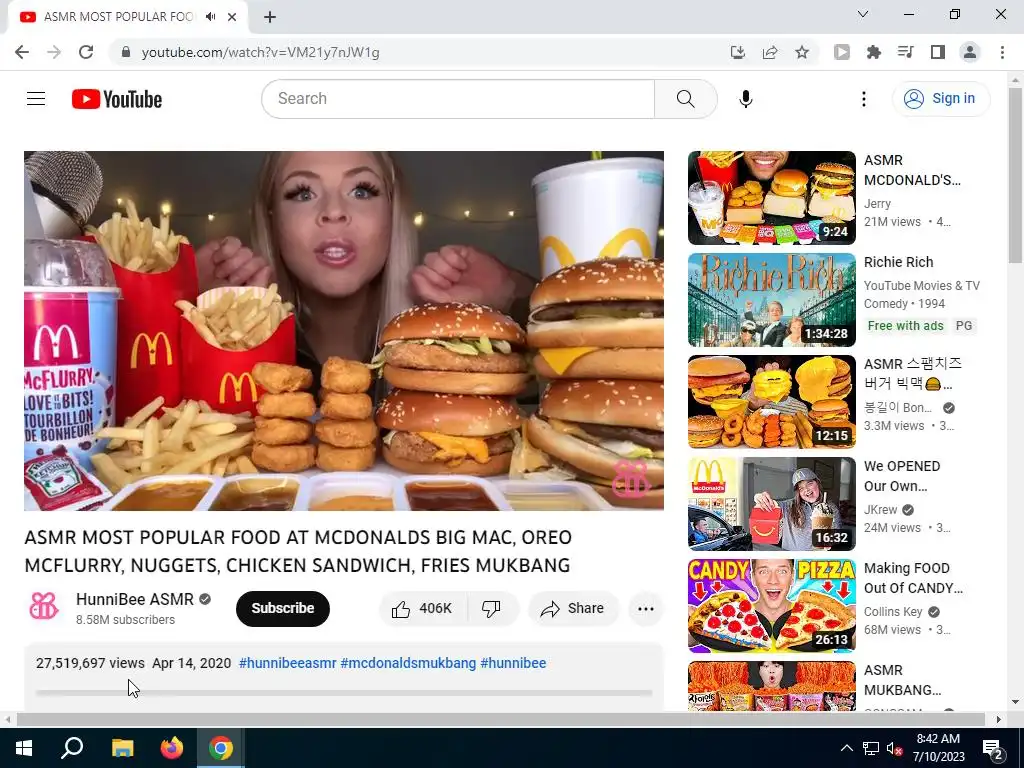
Task: Subscribe to HunniBee ASMR
Action: click(283, 609)
